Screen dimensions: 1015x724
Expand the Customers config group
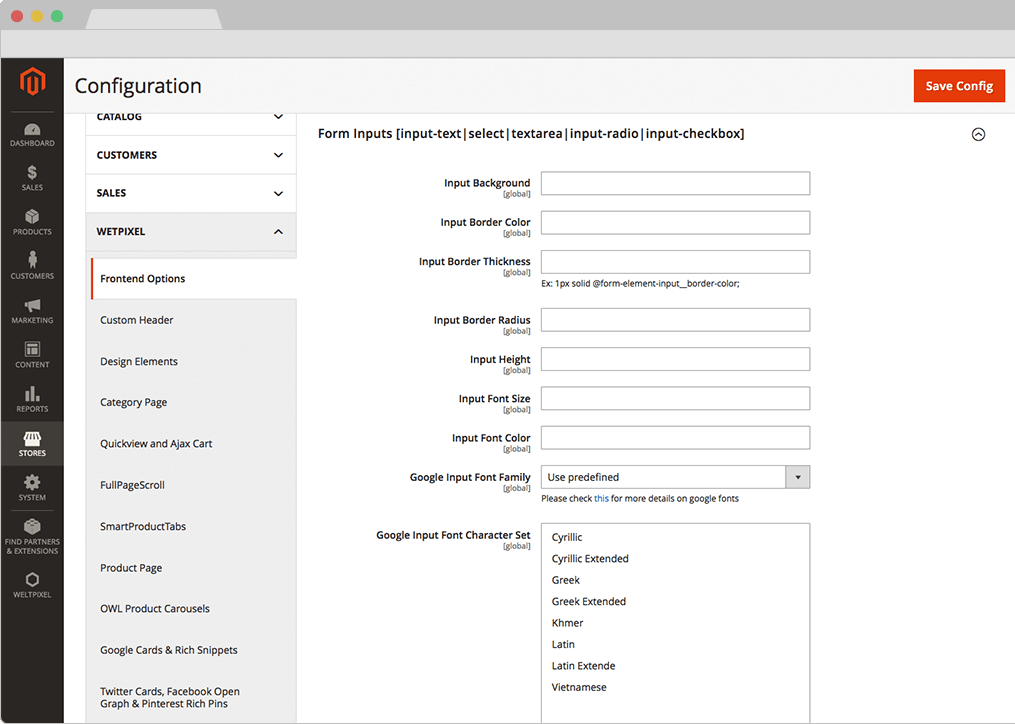coord(190,155)
